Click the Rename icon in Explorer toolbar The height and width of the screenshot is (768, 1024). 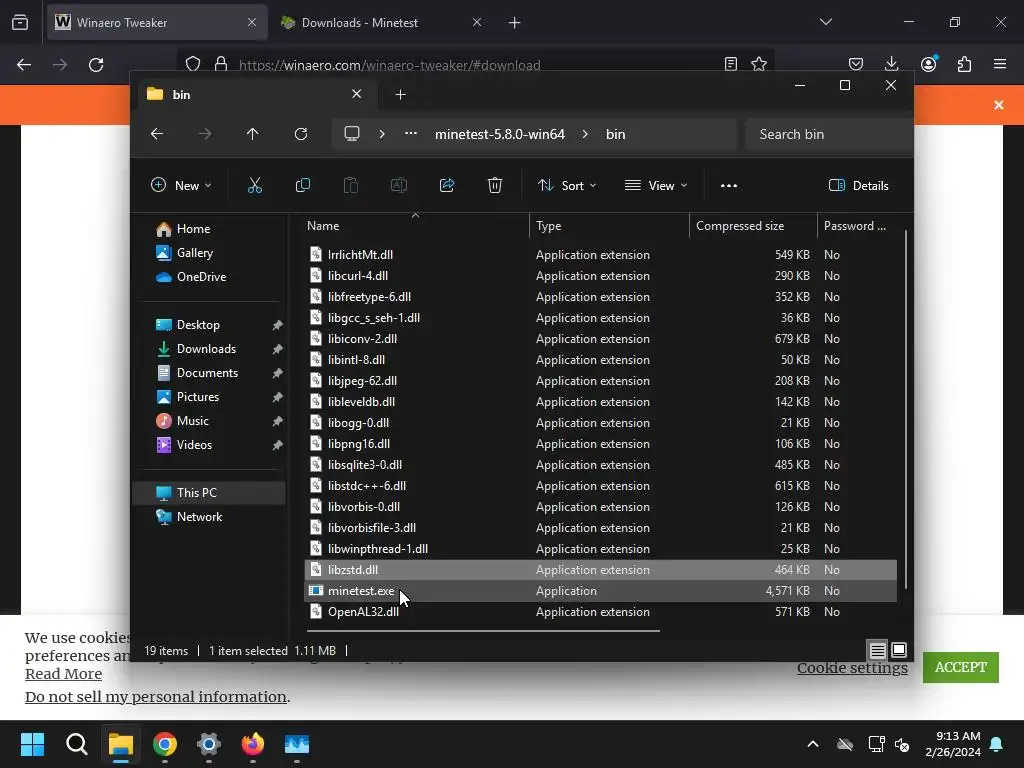tap(398, 185)
